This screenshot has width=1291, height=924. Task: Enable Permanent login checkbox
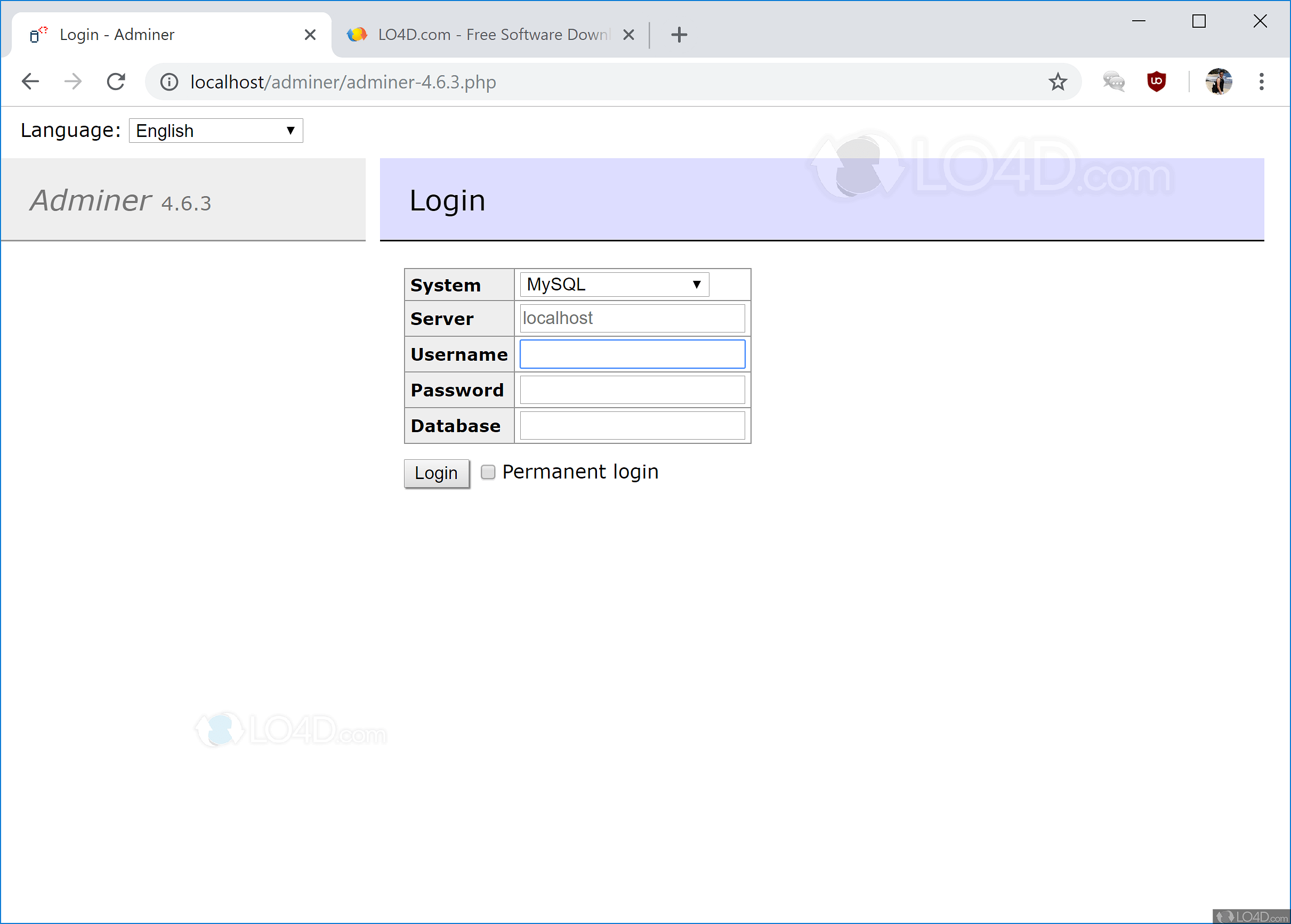pyautogui.click(x=488, y=472)
